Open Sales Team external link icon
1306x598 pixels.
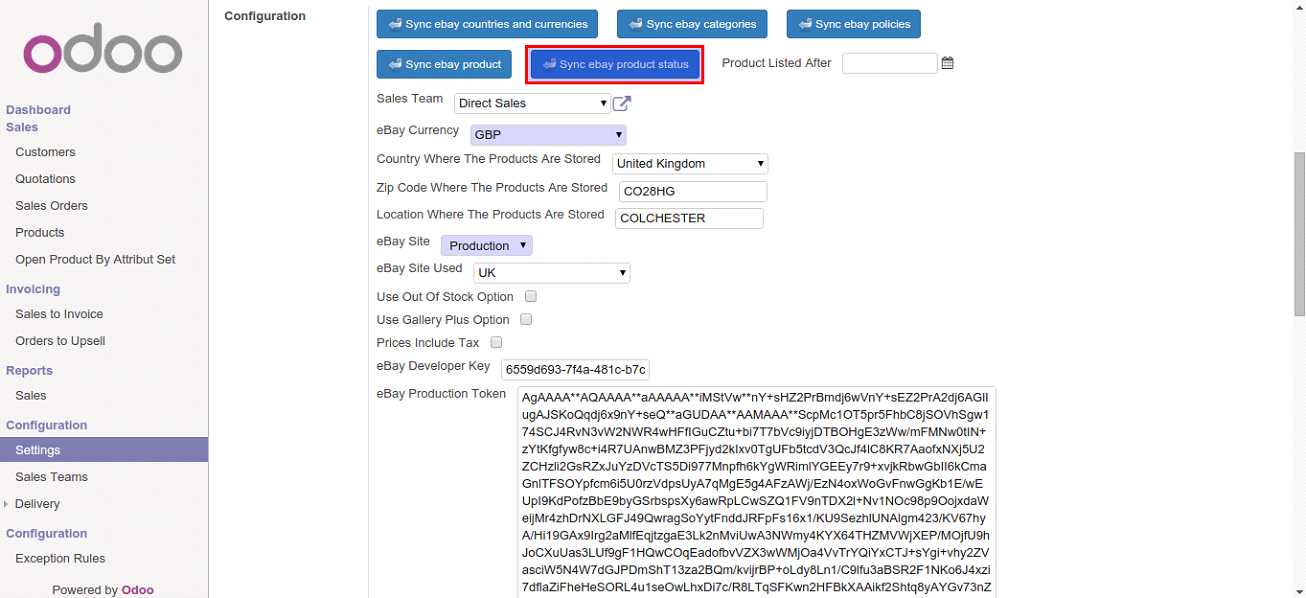pos(622,103)
